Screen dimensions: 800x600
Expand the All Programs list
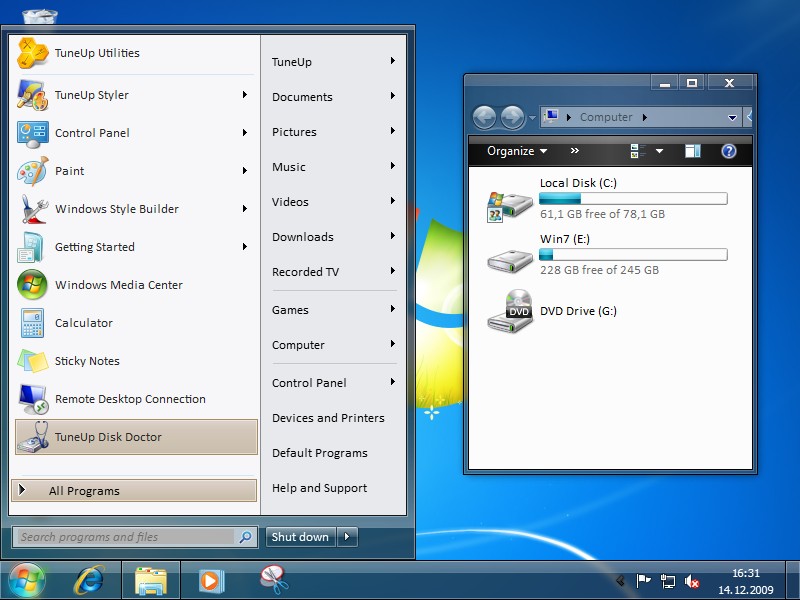tap(134, 491)
